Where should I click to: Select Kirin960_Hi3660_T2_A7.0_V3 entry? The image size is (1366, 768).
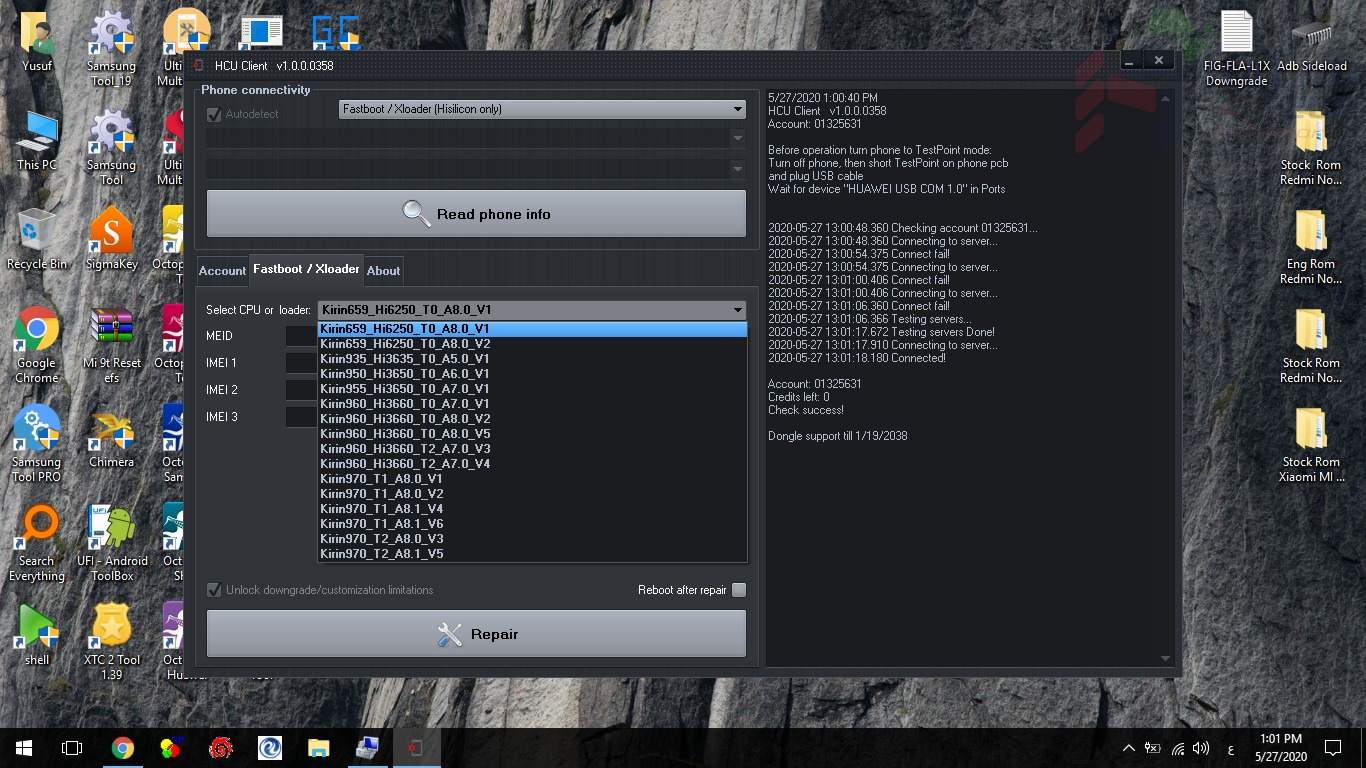point(532,449)
